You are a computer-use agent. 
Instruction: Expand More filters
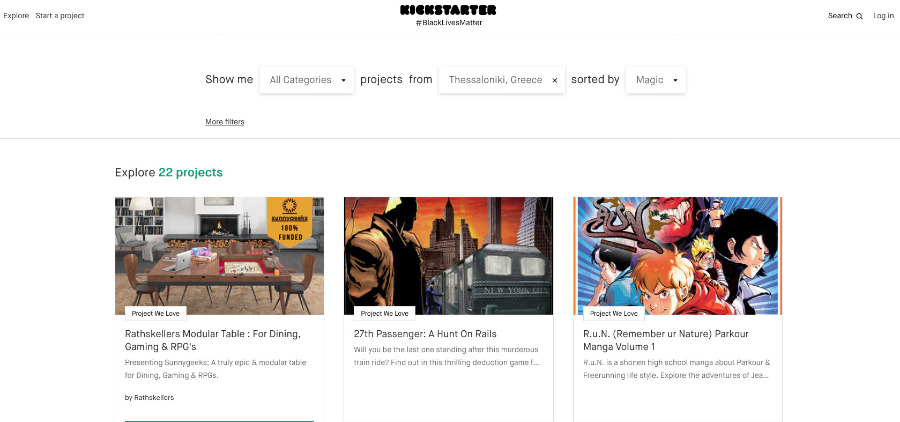click(x=224, y=122)
